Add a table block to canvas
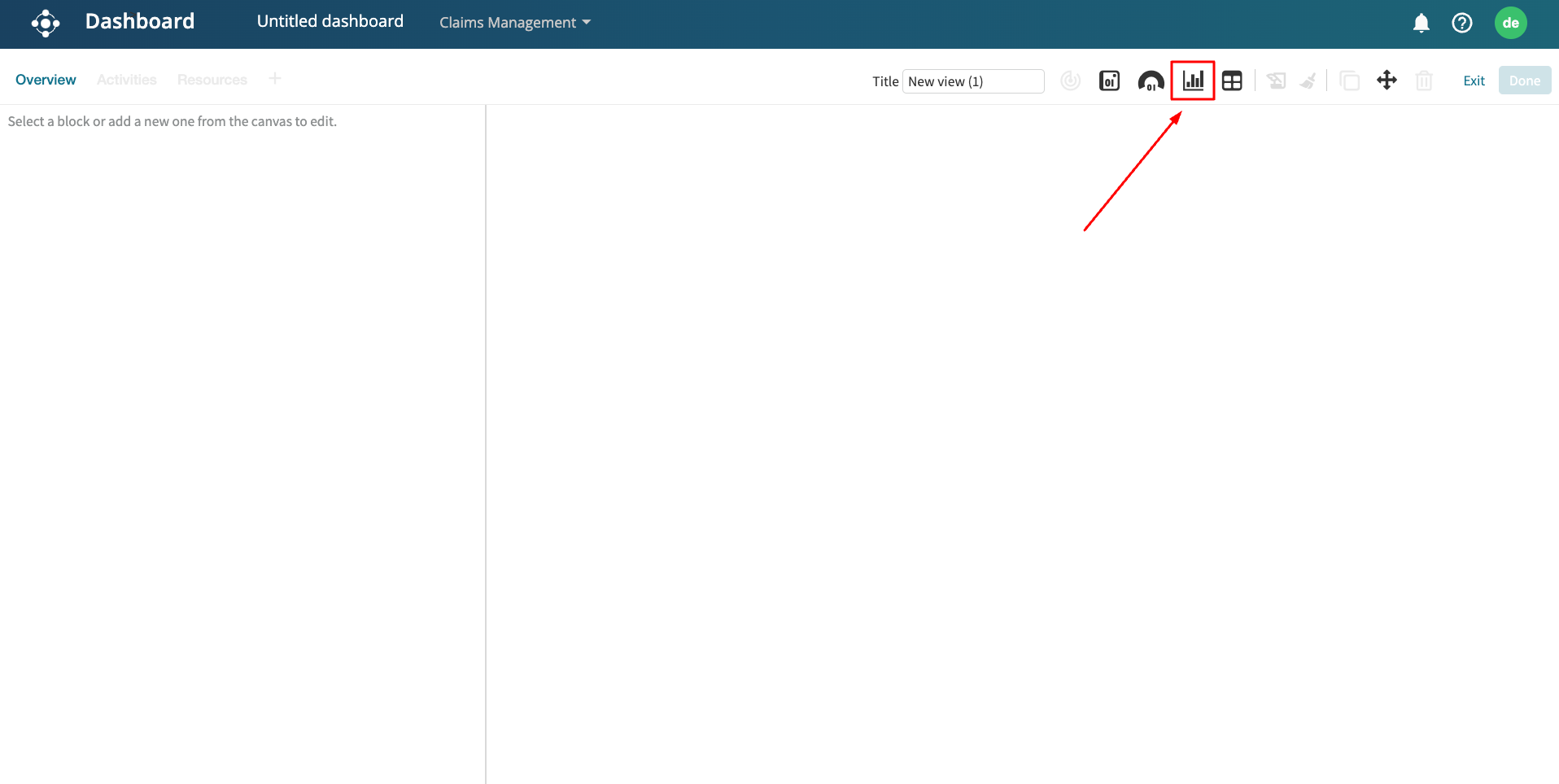 click(1232, 81)
